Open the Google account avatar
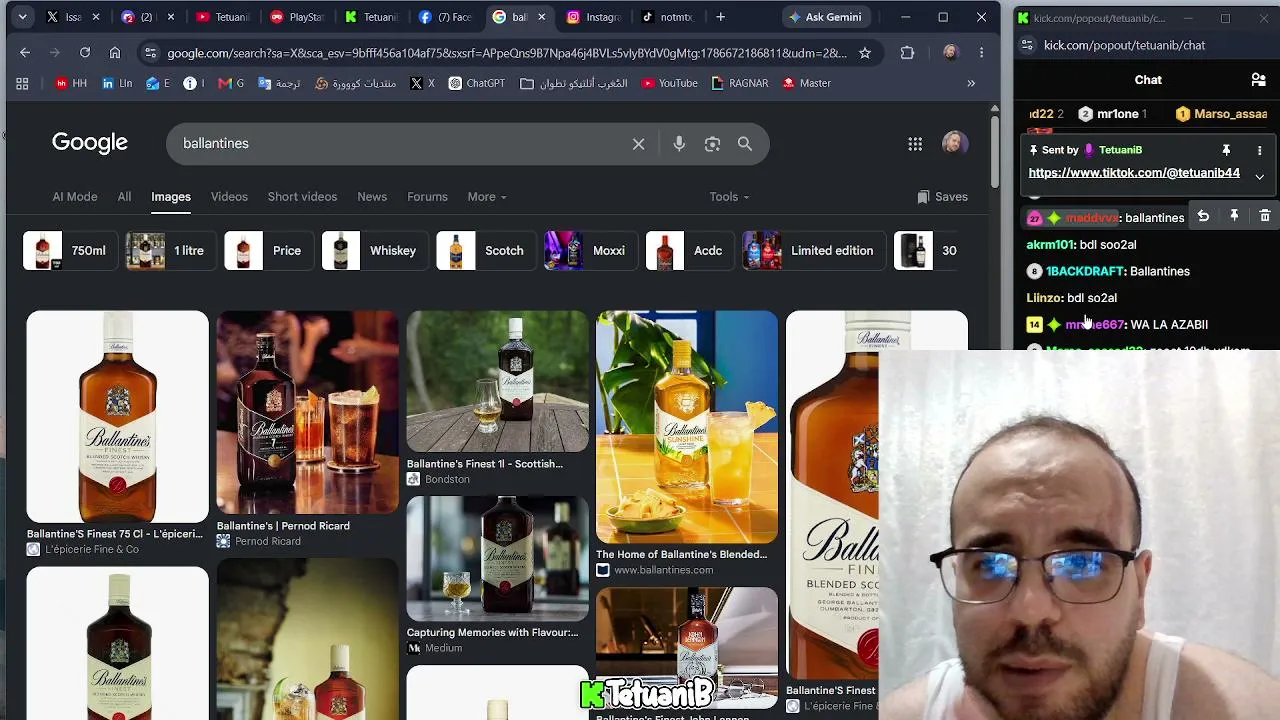Viewport: 1280px width, 720px height. point(954,144)
